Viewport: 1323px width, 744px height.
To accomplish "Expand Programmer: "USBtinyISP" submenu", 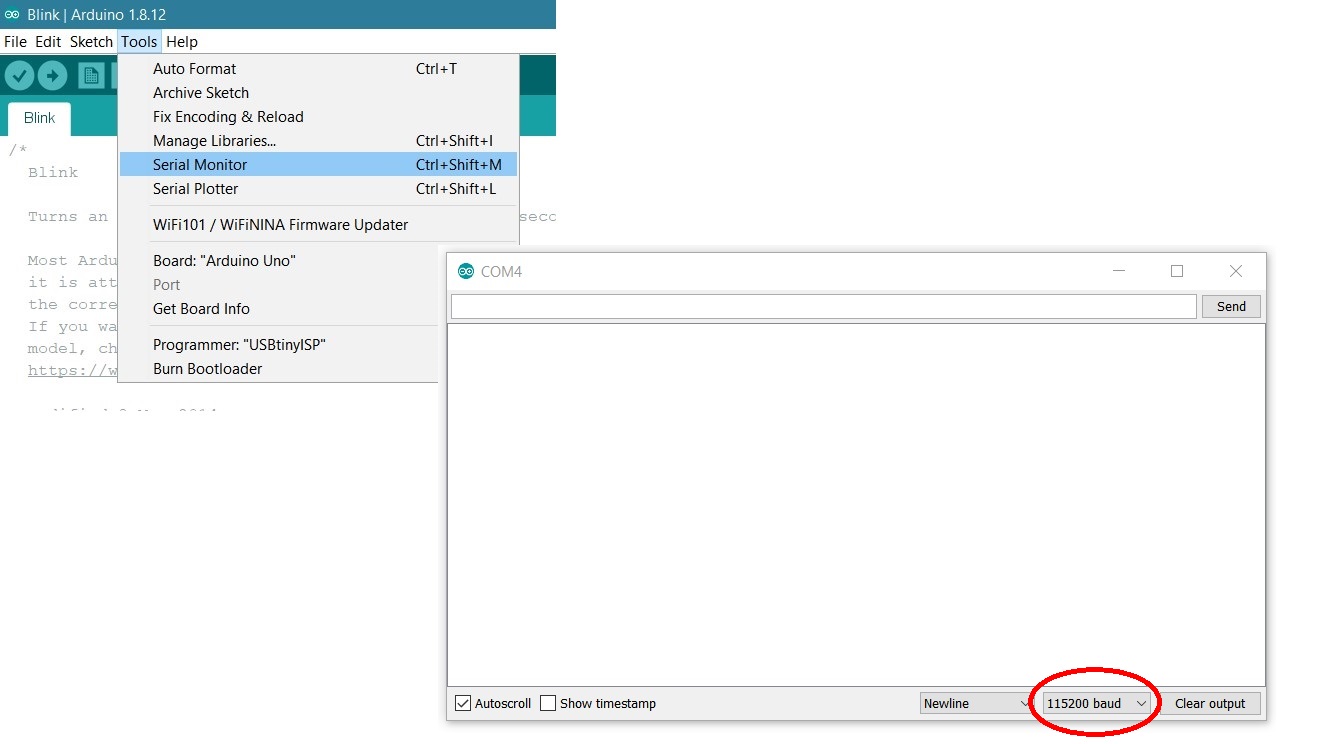I will [280, 345].
